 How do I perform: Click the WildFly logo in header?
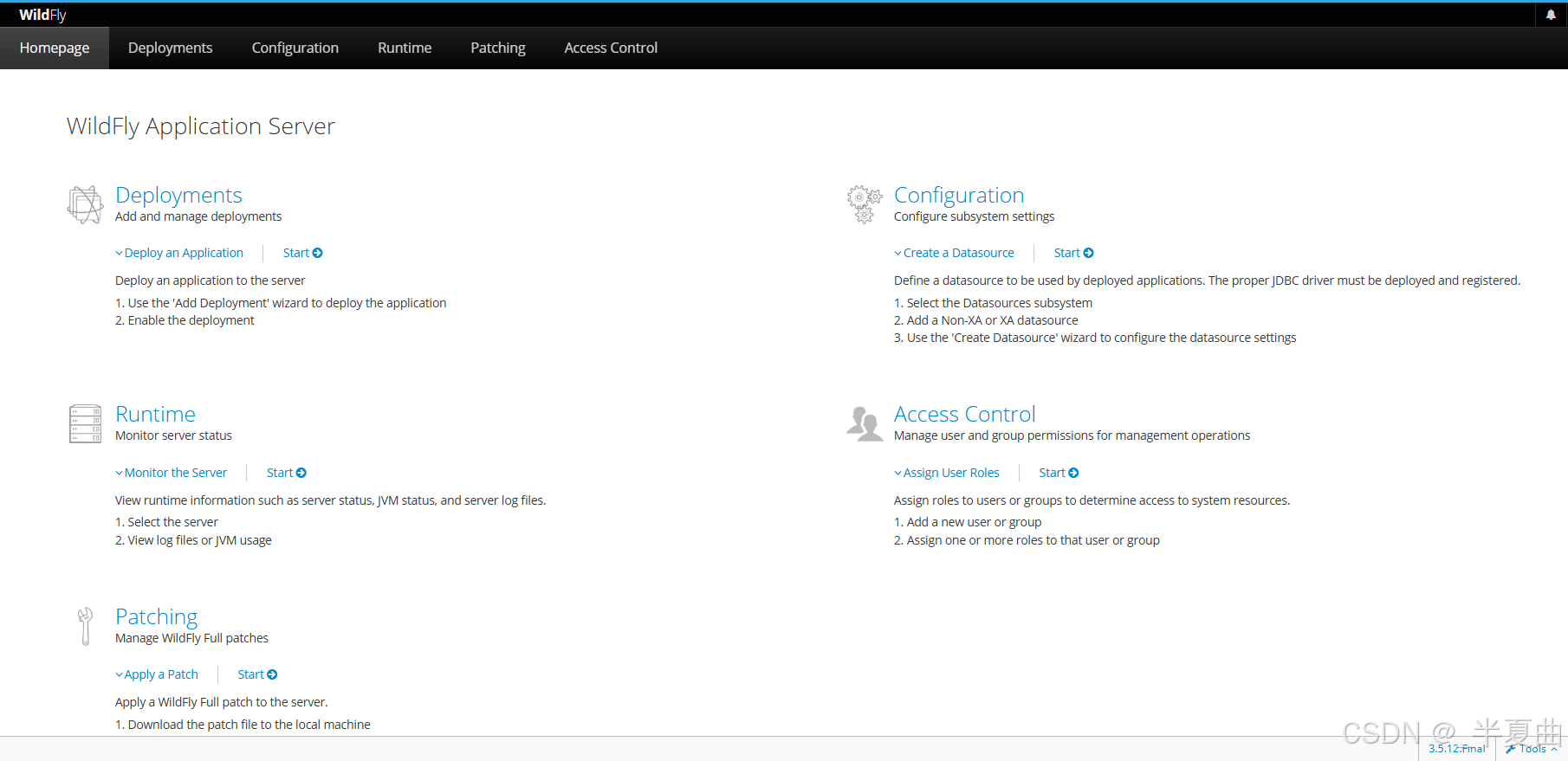click(42, 15)
